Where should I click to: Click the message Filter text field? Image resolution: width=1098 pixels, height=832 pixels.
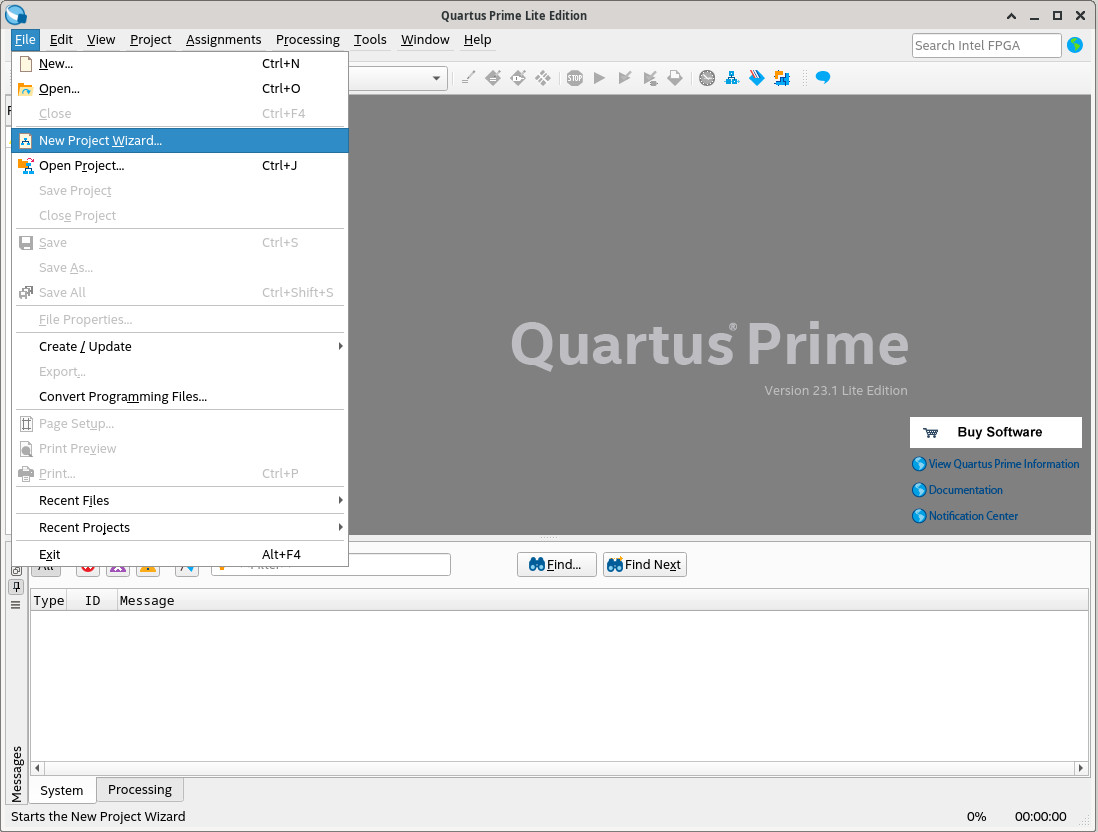pyautogui.click(x=331, y=564)
